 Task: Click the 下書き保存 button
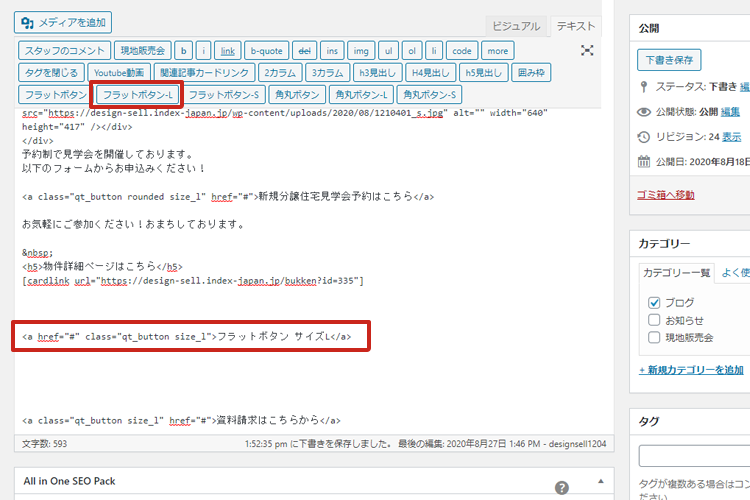(x=669, y=60)
